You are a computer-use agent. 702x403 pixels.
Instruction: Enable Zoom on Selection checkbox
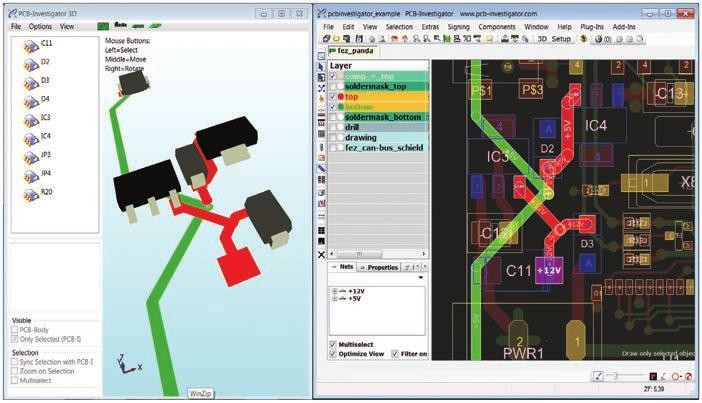[15, 371]
